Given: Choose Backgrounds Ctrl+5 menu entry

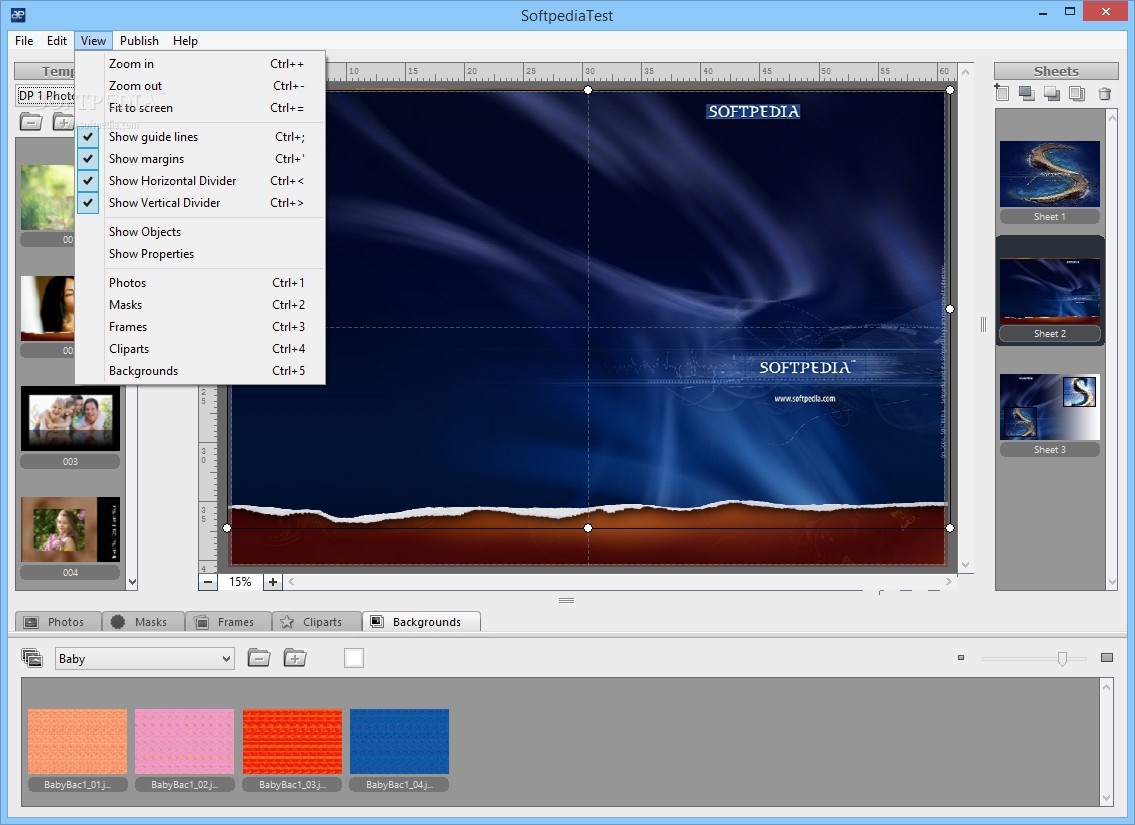Looking at the screenshot, I should click(200, 371).
